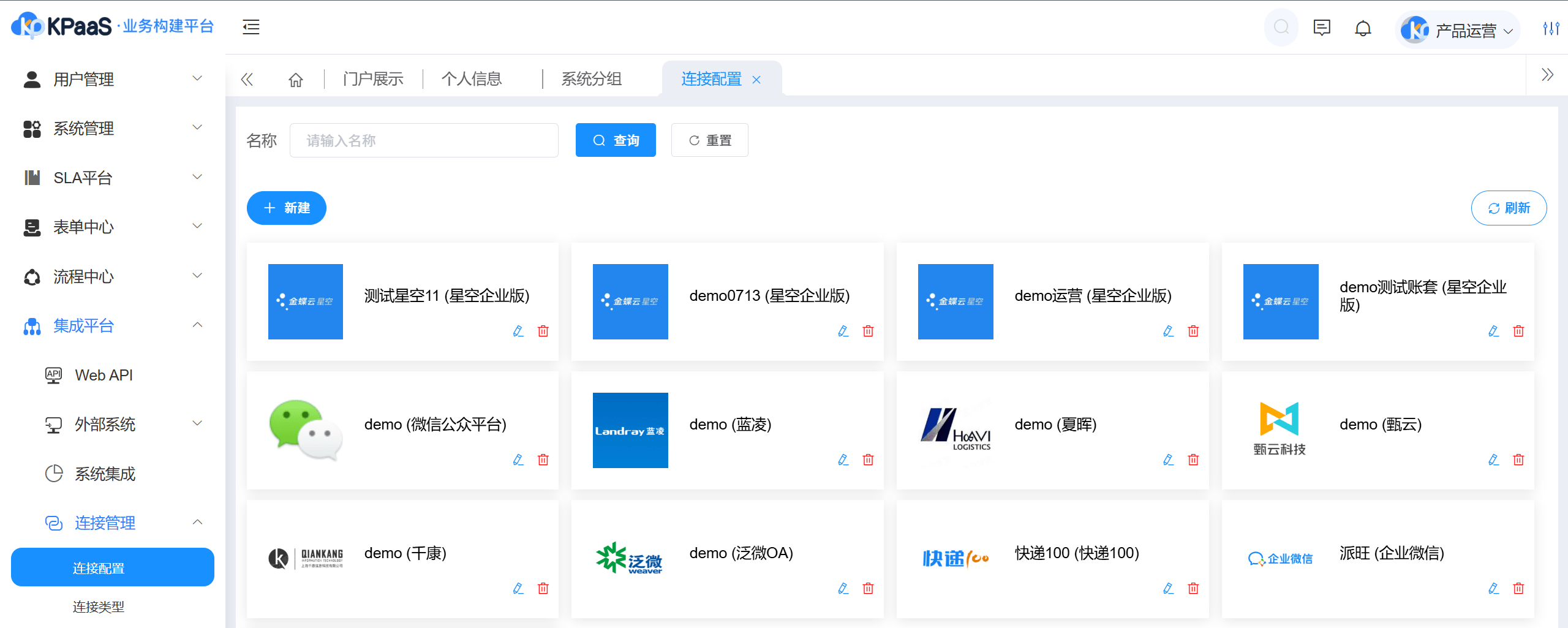Open the search icon in the header
1568x628 pixels.
1281,27
